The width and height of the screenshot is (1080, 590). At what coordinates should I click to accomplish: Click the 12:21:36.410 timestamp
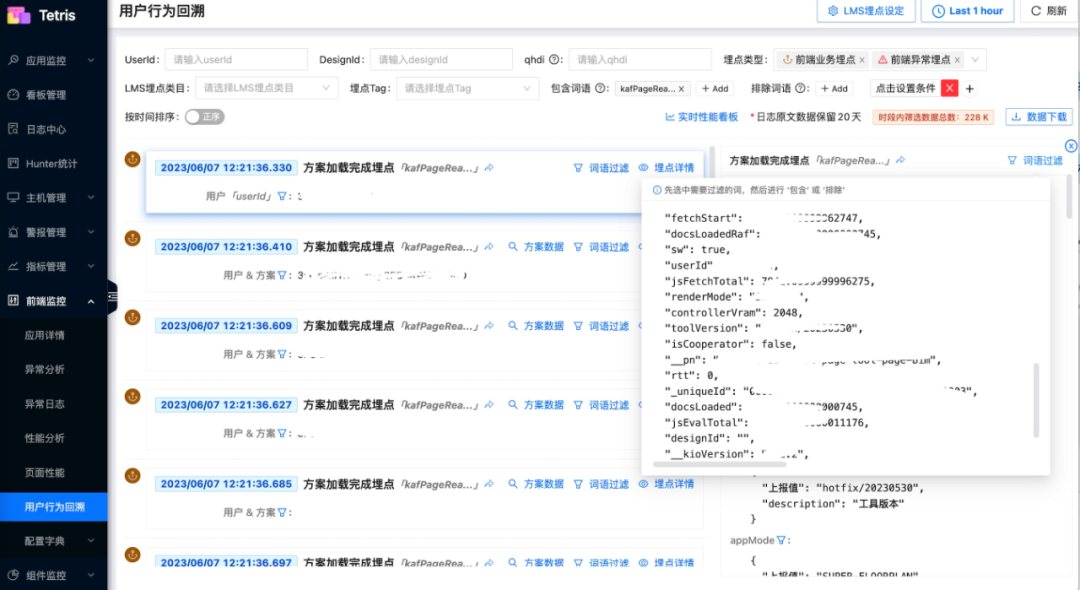[226, 247]
